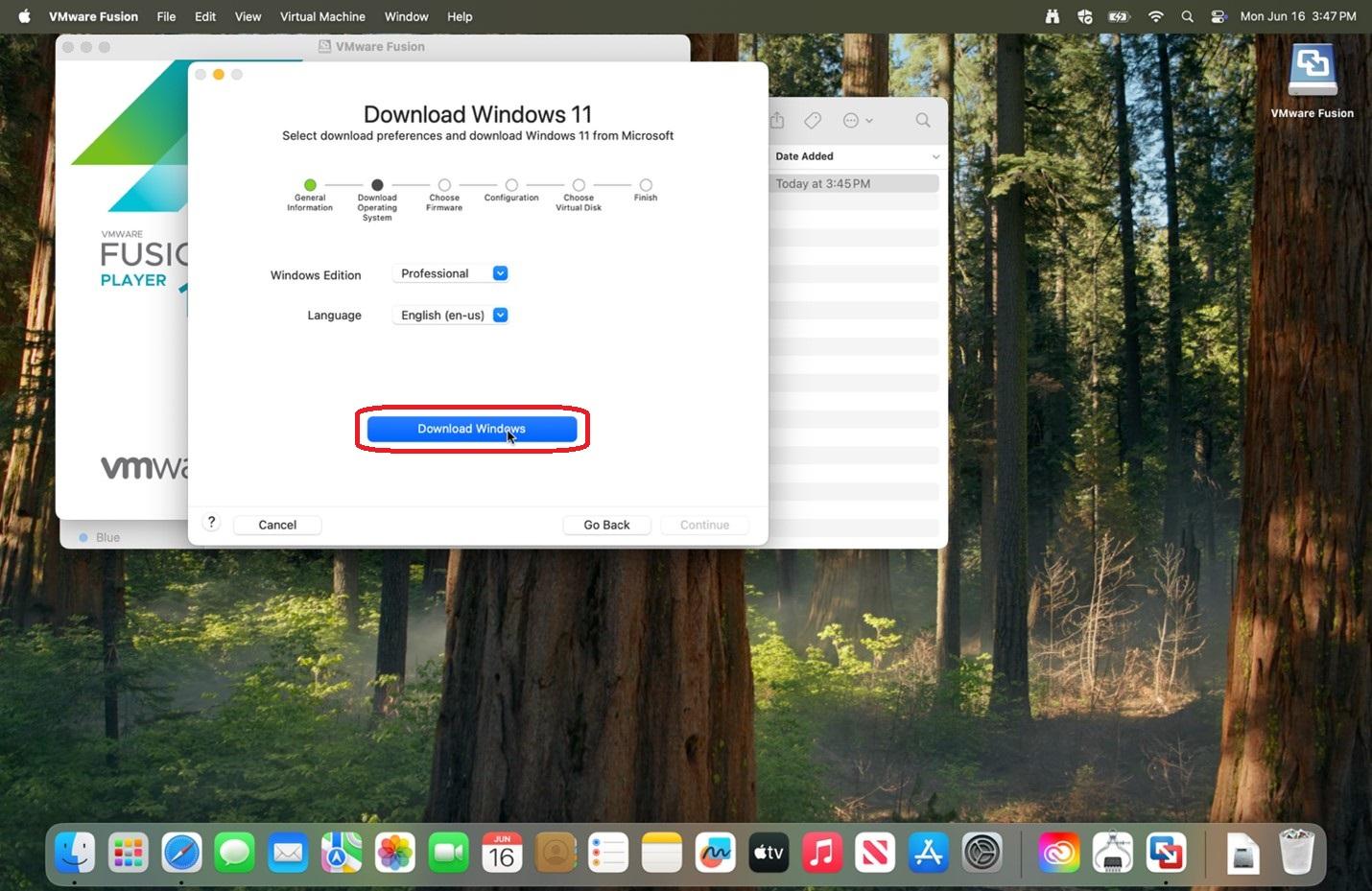Viewport: 1372px width, 891px height.
Task: Select the Configuration step indicator
Action: point(511,184)
